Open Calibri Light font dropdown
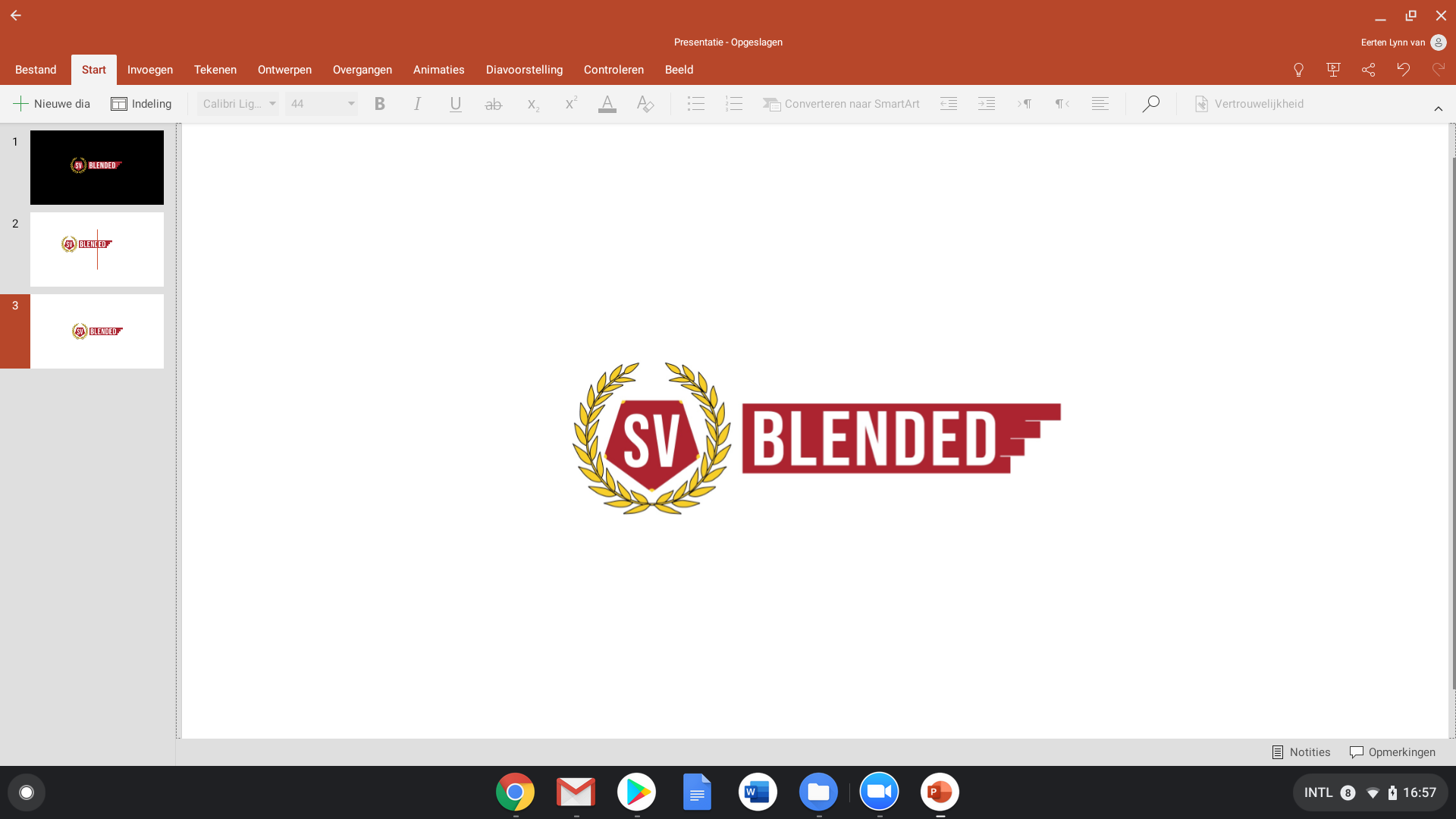This screenshot has width=1456, height=819. 238,104
